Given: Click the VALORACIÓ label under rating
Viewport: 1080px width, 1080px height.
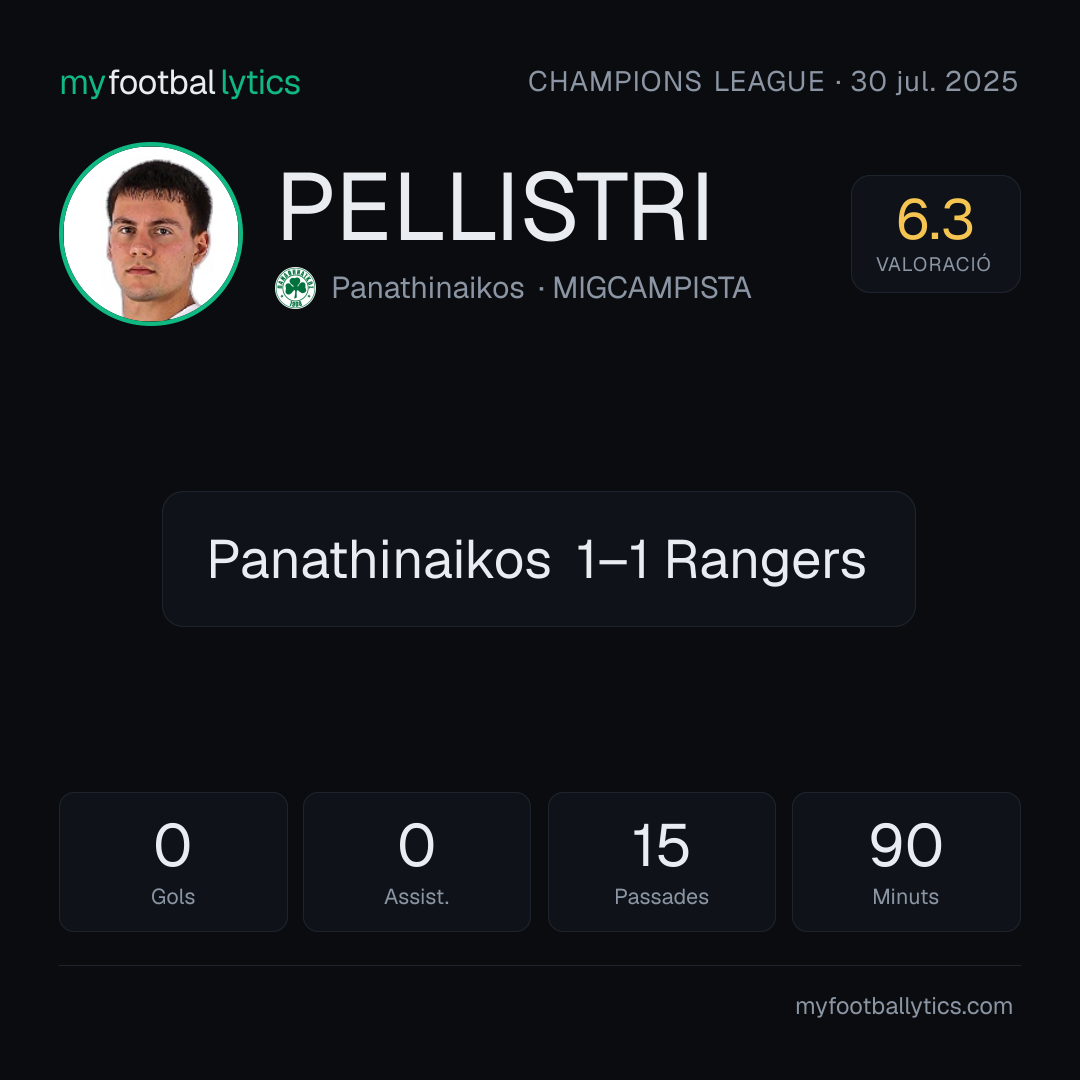Looking at the screenshot, I should pos(933,264).
